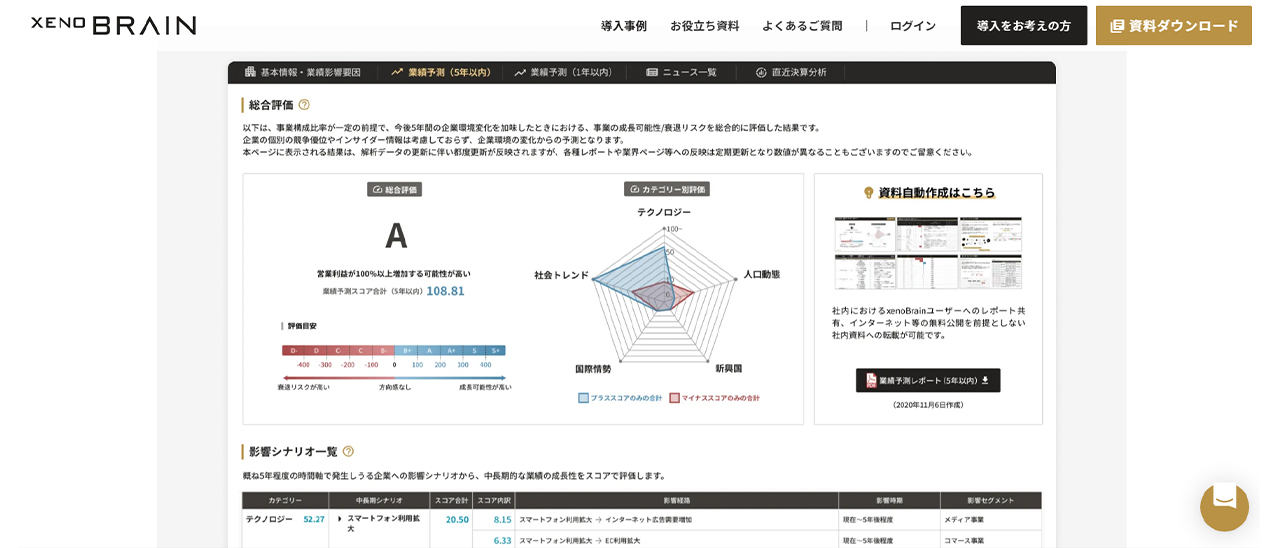Click the xenoBRAIN logo
This screenshot has width=1280, height=548.
(x=113, y=25)
